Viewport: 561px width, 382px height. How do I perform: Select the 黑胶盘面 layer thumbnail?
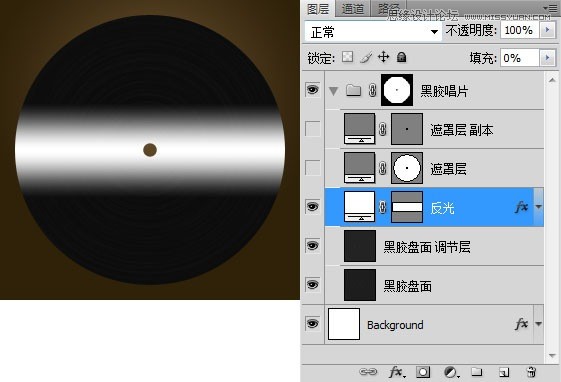(x=360, y=285)
